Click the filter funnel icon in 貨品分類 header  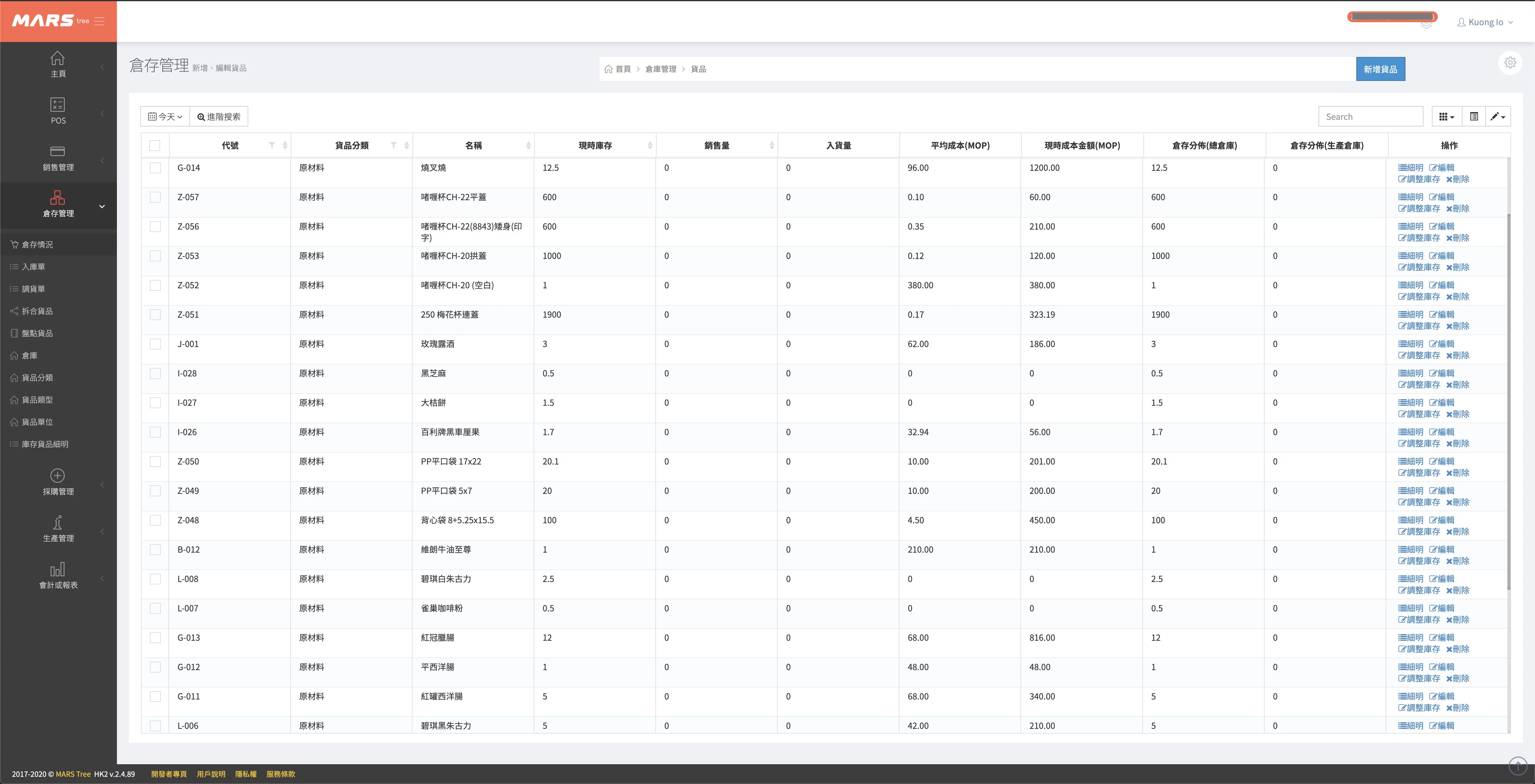[x=393, y=145]
